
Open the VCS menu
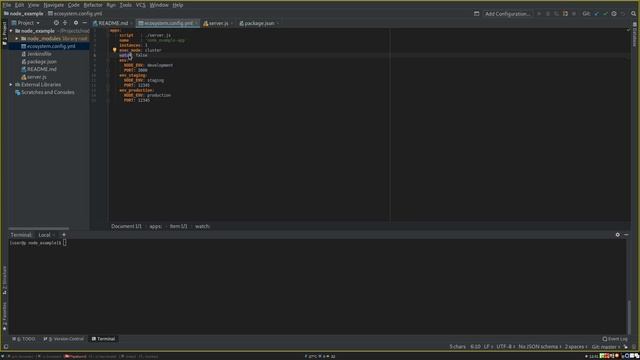click(x=140, y=5)
